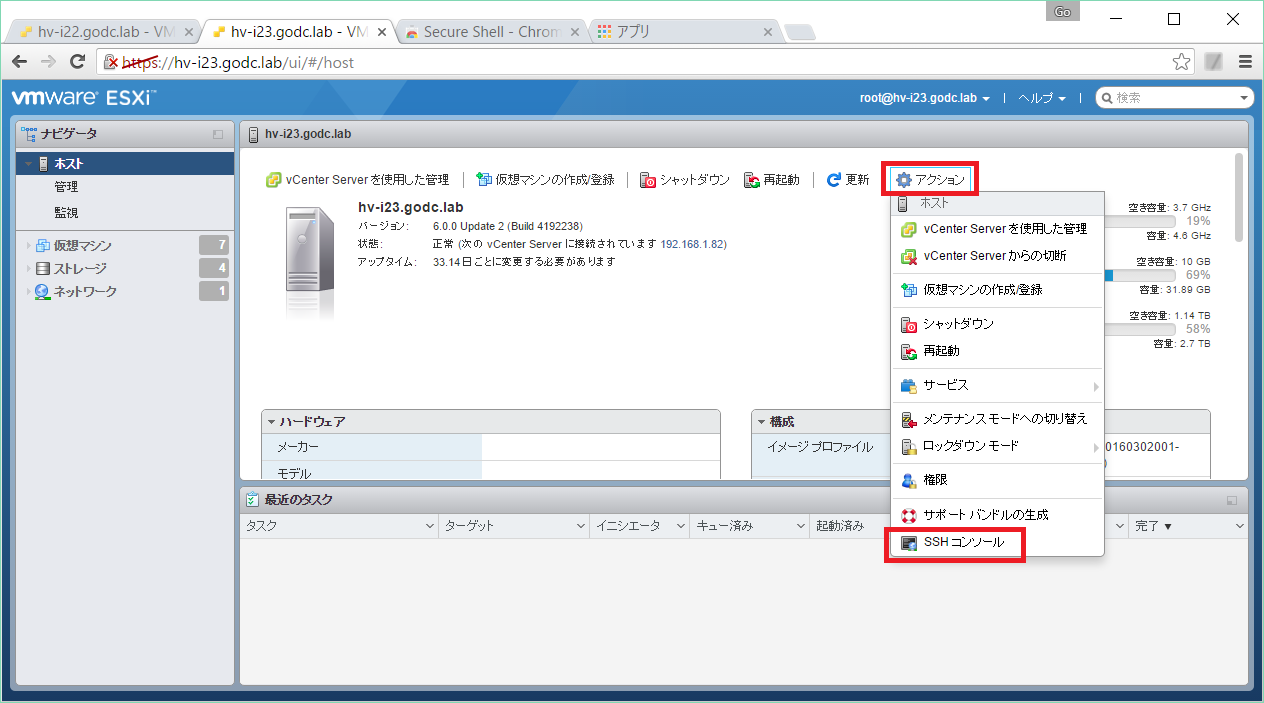Click the Storage icon in the navigator
The height and width of the screenshot is (703, 1264).
(43, 269)
